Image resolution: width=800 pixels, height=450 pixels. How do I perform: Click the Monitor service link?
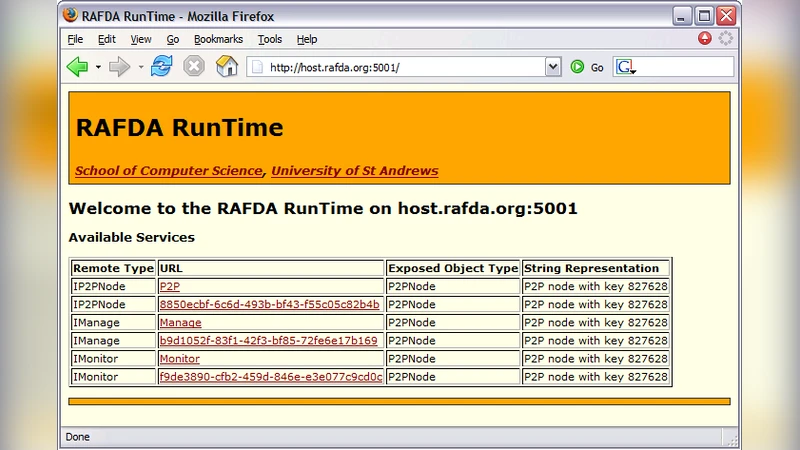tap(179, 359)
